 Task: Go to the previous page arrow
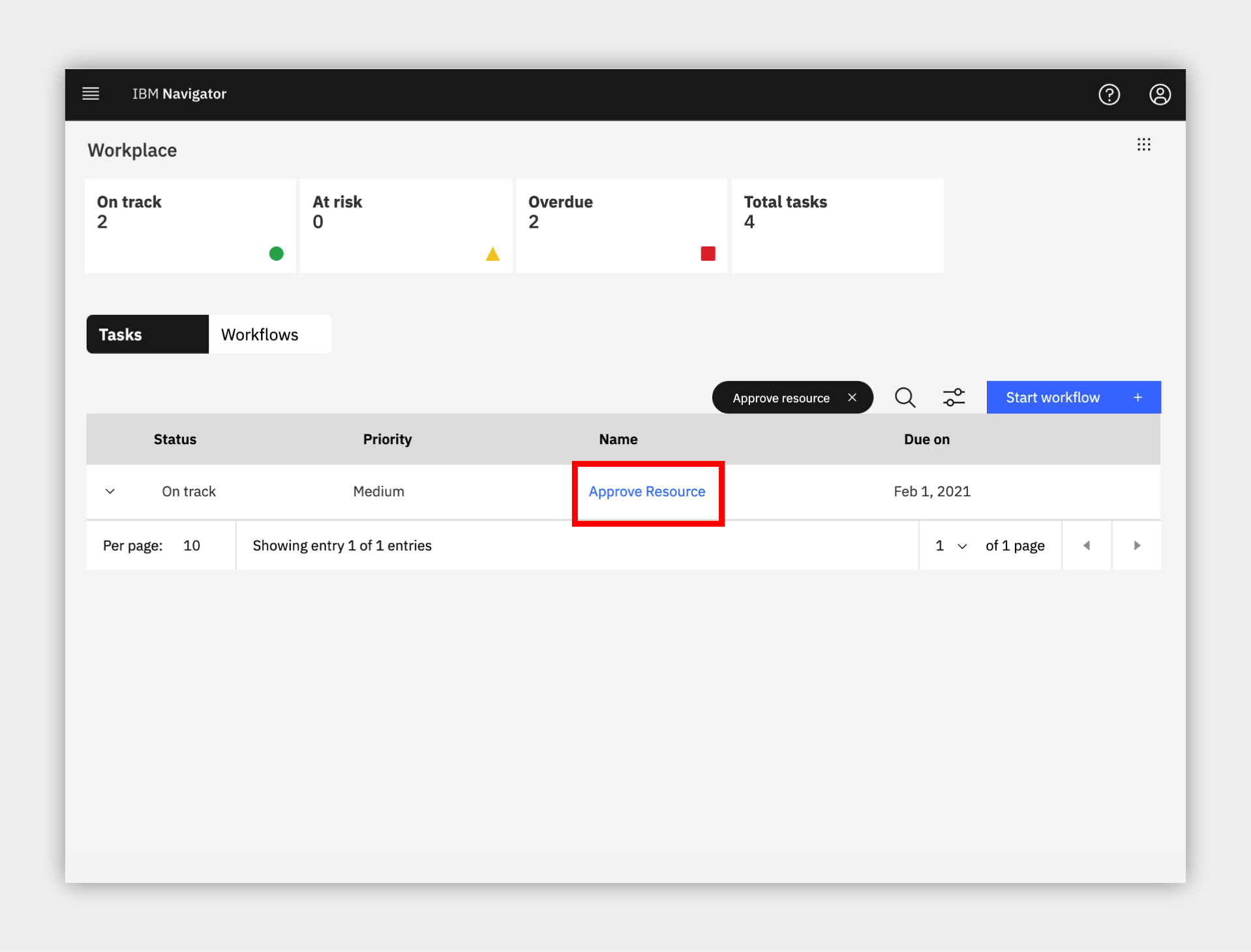click(1087, 545)
